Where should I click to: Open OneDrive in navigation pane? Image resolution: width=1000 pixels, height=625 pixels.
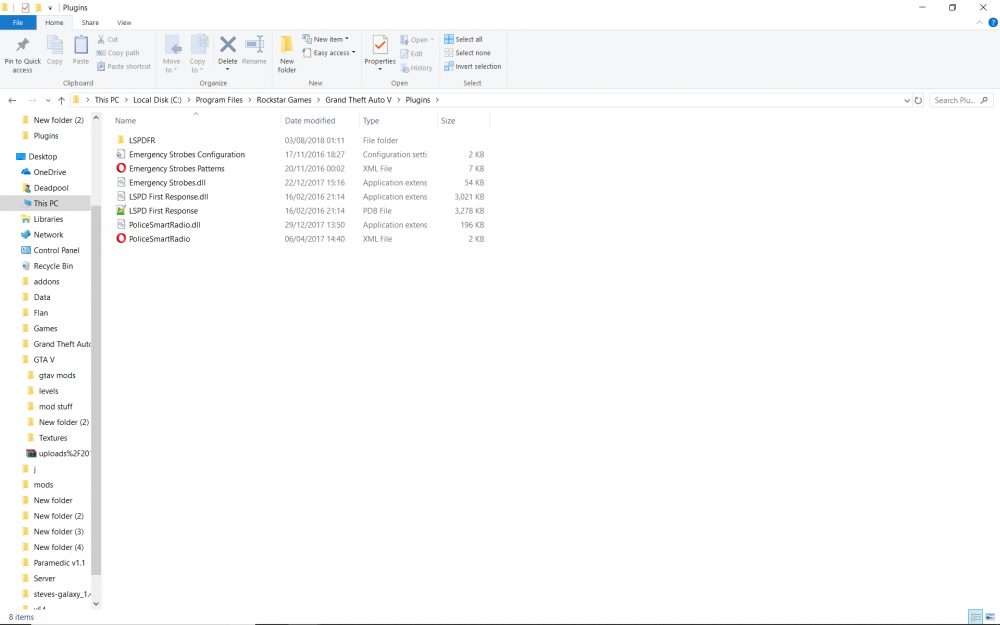pyautogui.click(x=50, y=172)
